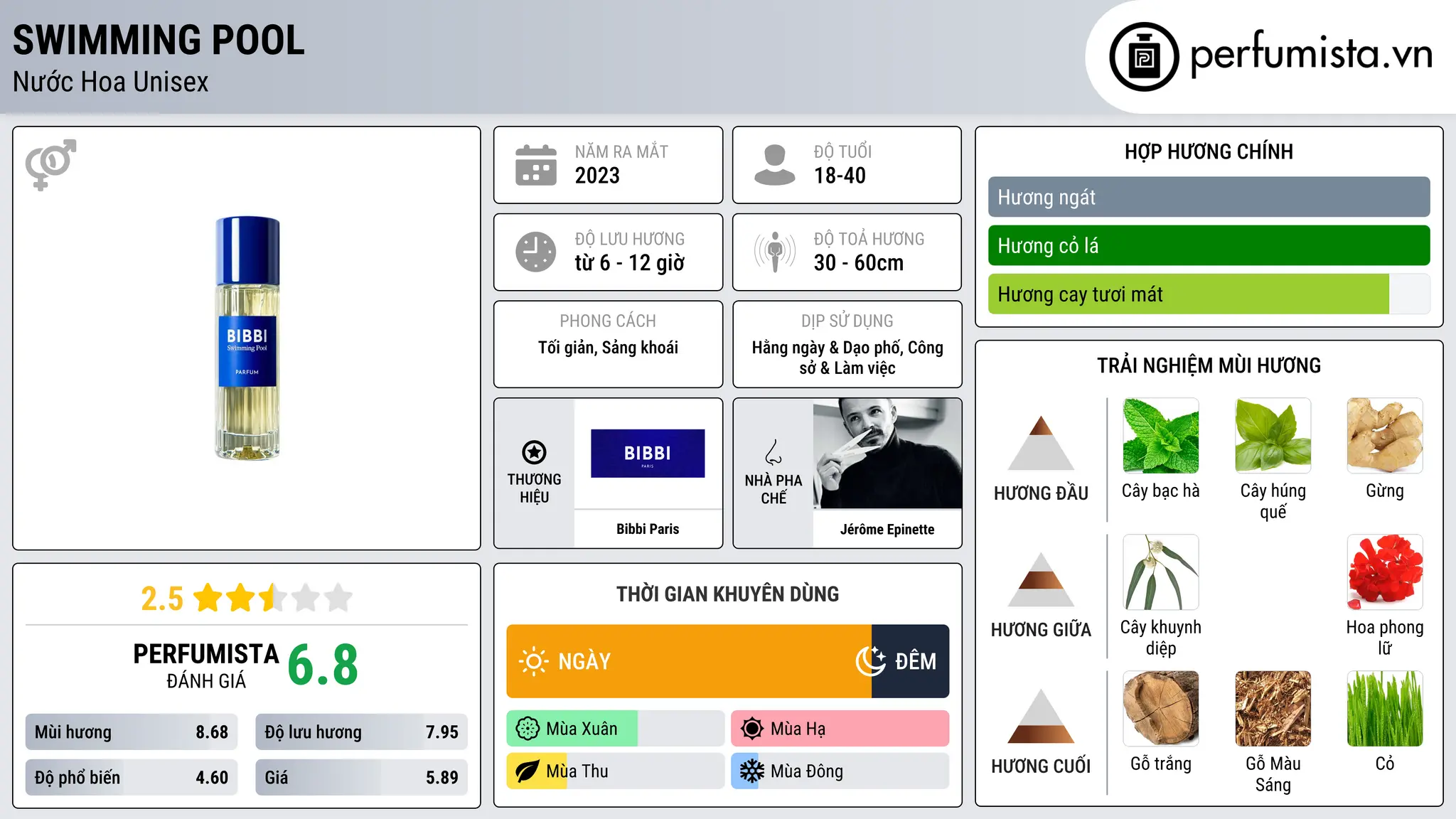The width and height of the screenshot is (1456, 819).
Task: Click the Giá 5.89 score bar
Action: 362,777
